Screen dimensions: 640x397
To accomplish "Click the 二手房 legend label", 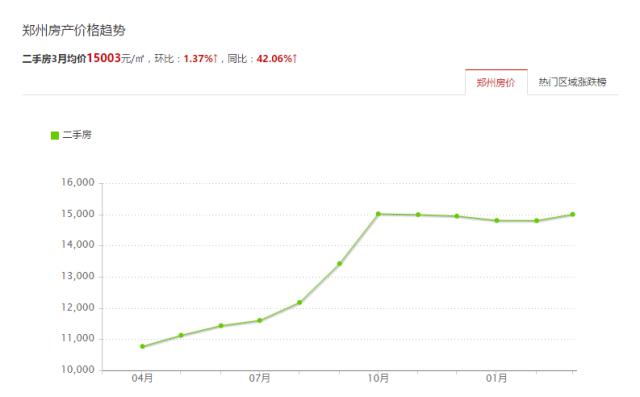I will [77, 135].
